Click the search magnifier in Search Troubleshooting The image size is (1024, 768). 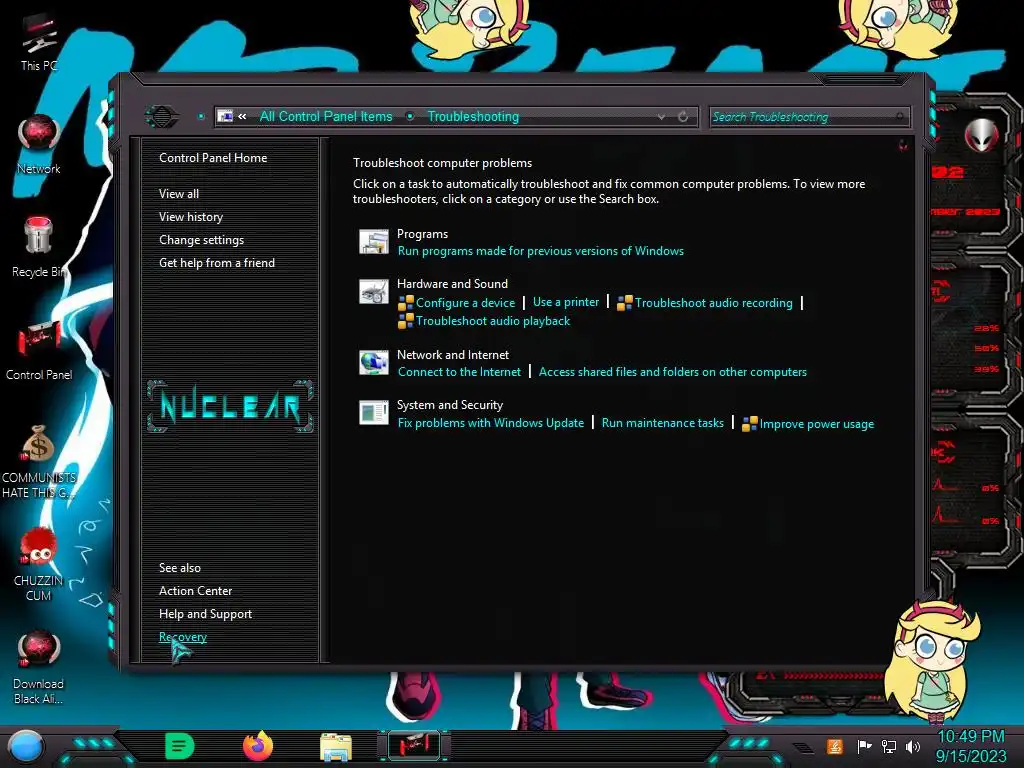pyautogui.click(x=900, y=117)
